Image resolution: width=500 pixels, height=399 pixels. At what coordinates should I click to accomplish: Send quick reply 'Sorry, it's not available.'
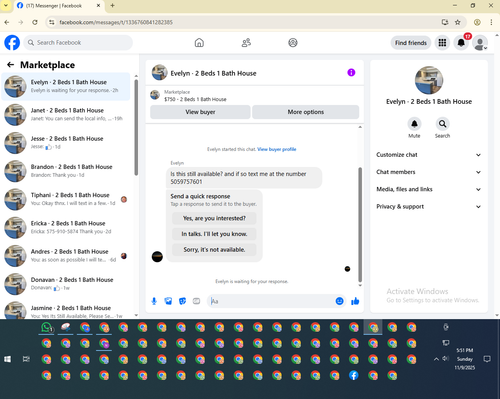(x=214, y=250)
